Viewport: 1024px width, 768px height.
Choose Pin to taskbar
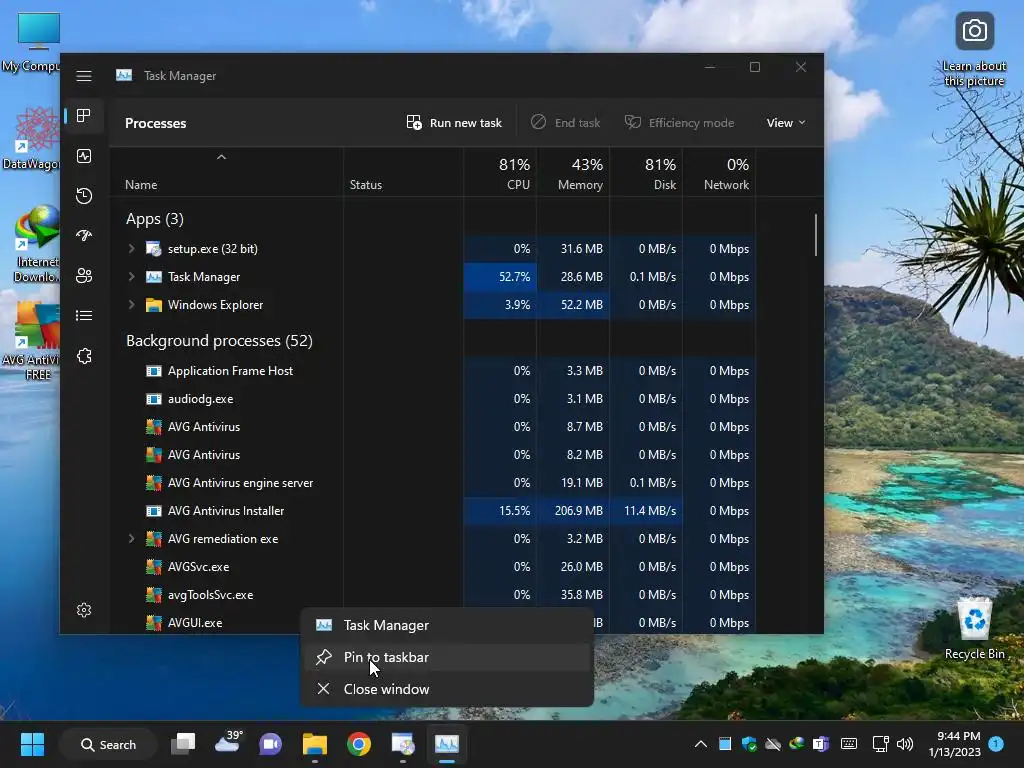tap(447, 657)
